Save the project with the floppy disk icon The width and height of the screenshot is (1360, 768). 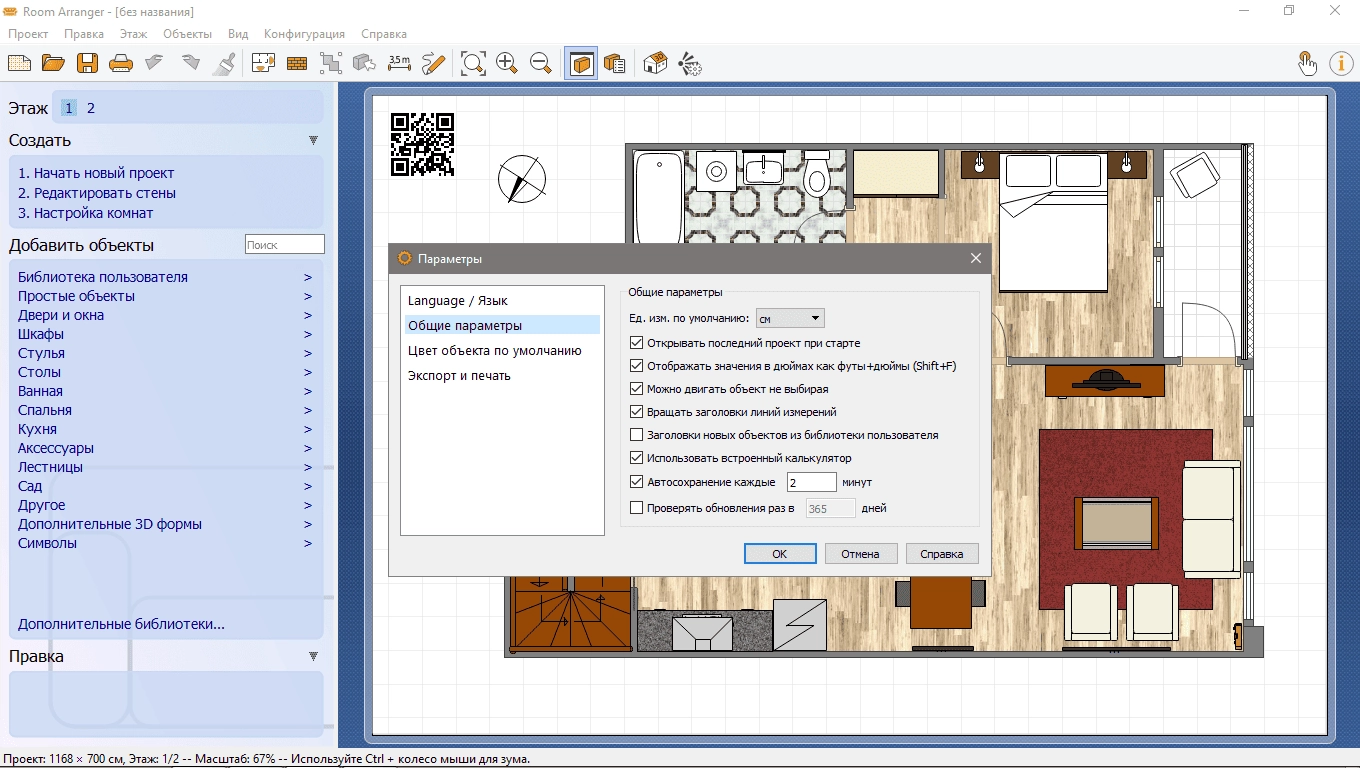[x=87, y=63]
